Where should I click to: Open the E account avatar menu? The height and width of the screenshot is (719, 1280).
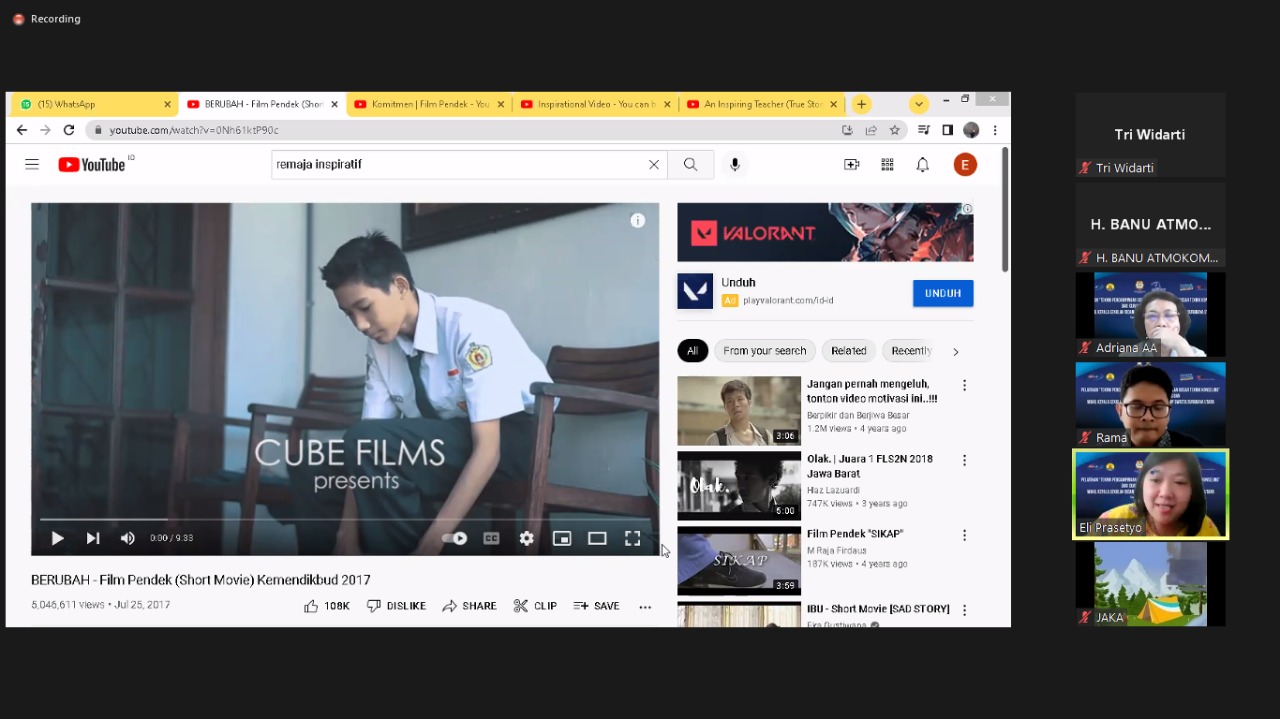[965, 164]
